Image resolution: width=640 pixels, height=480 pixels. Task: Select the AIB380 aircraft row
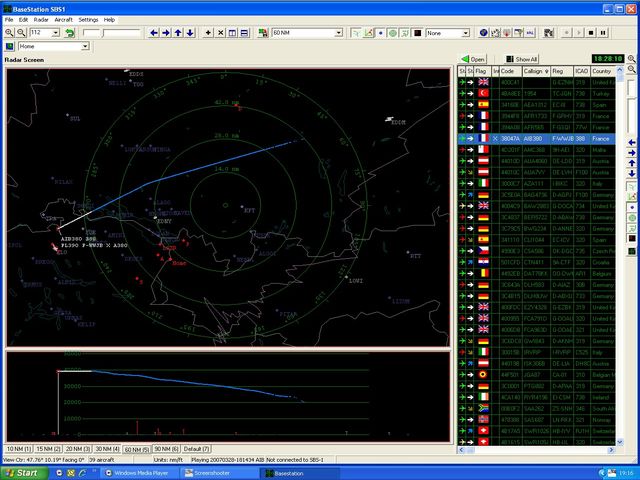536,139
